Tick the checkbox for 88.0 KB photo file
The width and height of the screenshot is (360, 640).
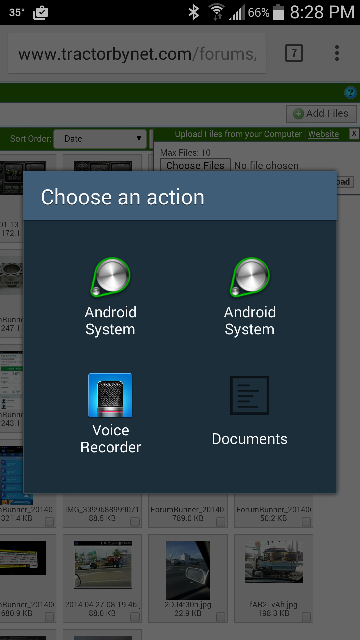click(x=135, y=616)
